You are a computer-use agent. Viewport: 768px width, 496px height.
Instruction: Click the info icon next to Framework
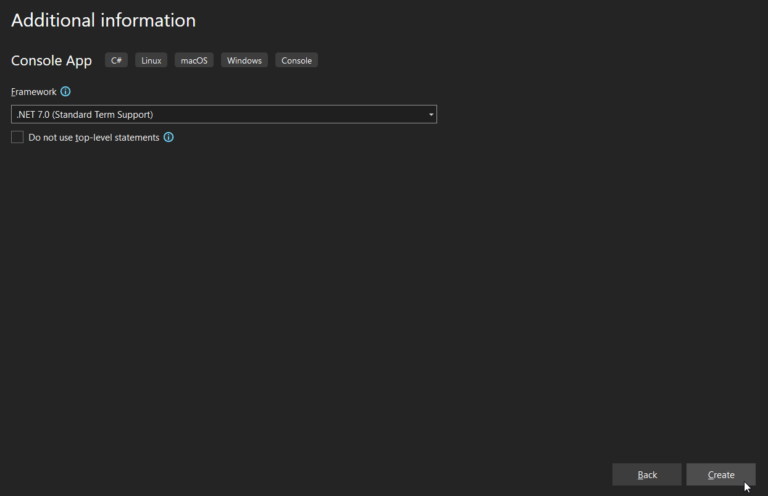(x=66, y=91)
